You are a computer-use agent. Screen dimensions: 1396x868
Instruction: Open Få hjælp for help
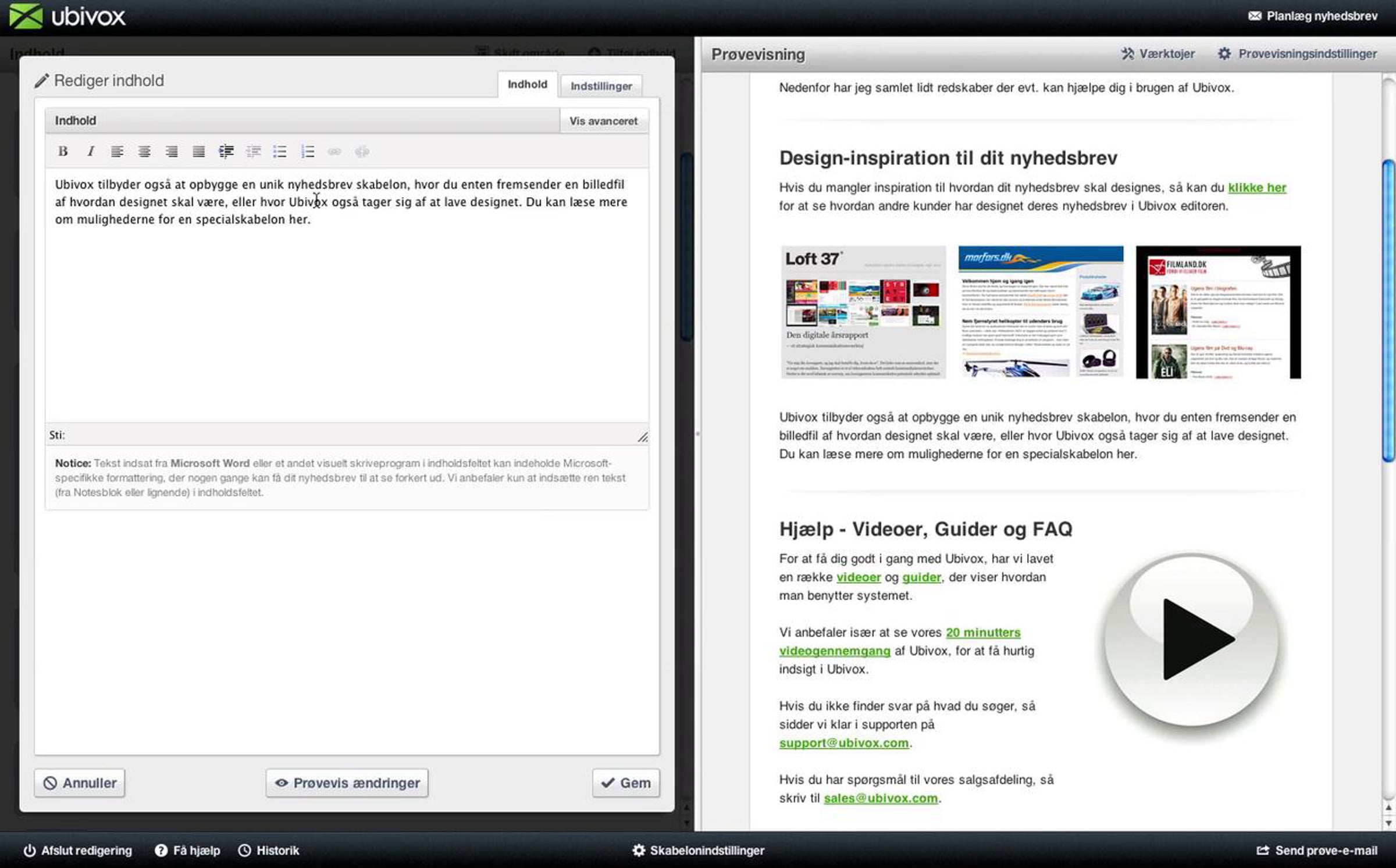pyautogui.click(x=187, y=851)
